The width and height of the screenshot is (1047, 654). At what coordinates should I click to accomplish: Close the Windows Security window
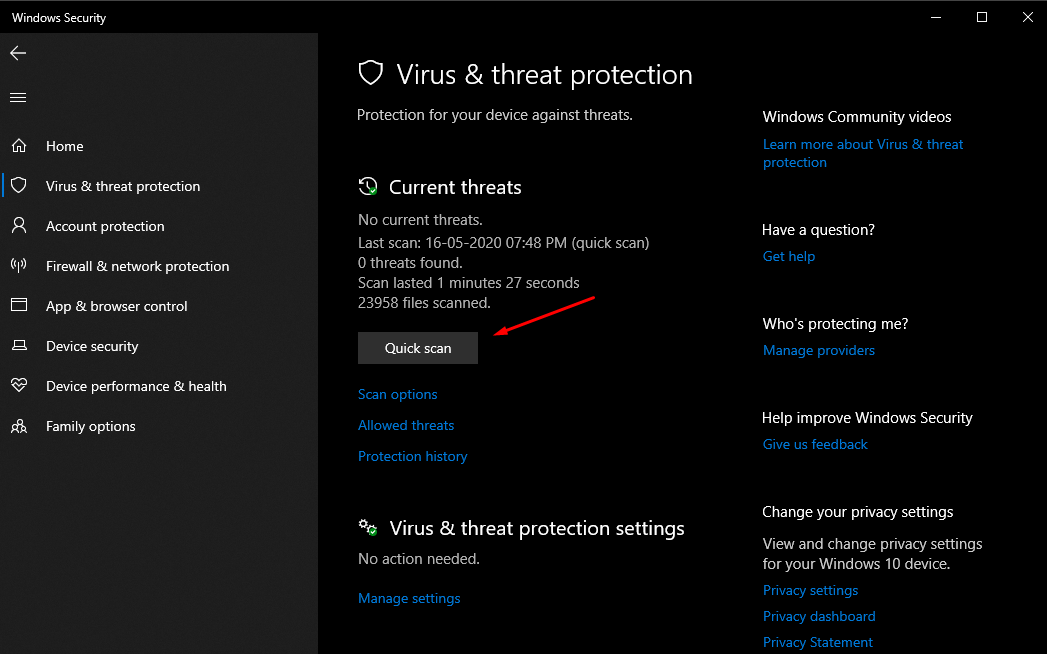click(x=1028, y=17)
